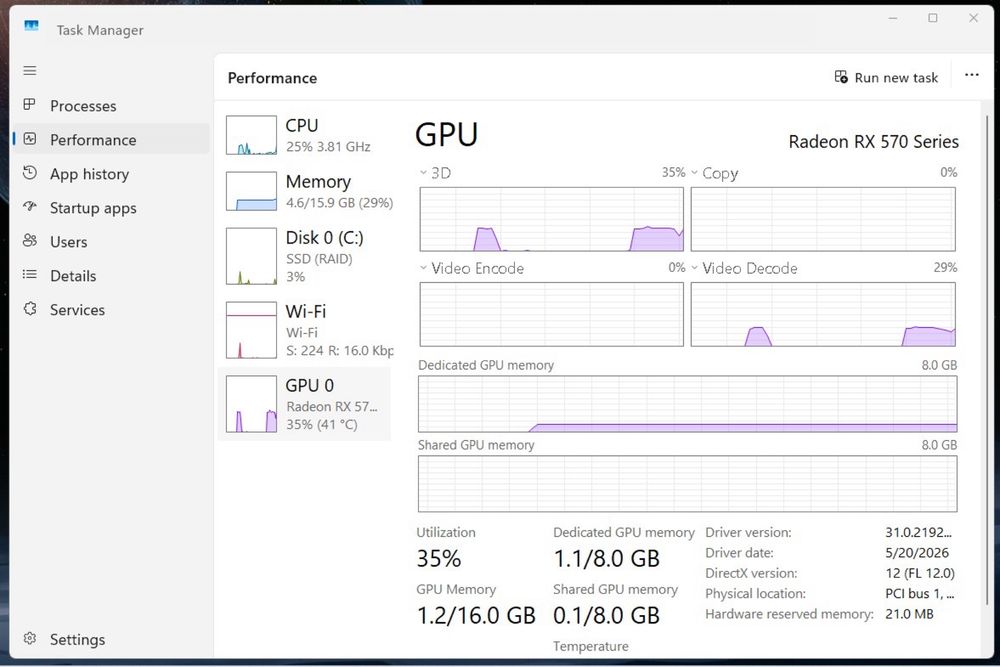Select the Disk 0 (C:) thumbnail graph

[x=251, y=256]
